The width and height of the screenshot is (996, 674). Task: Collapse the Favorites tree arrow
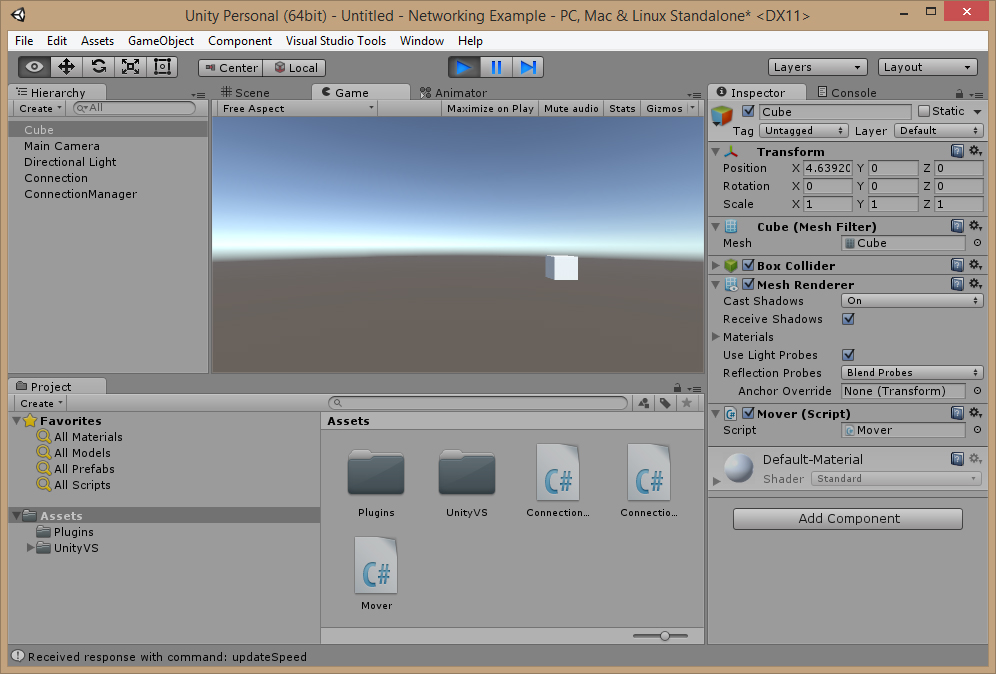[x=17, y=420]
